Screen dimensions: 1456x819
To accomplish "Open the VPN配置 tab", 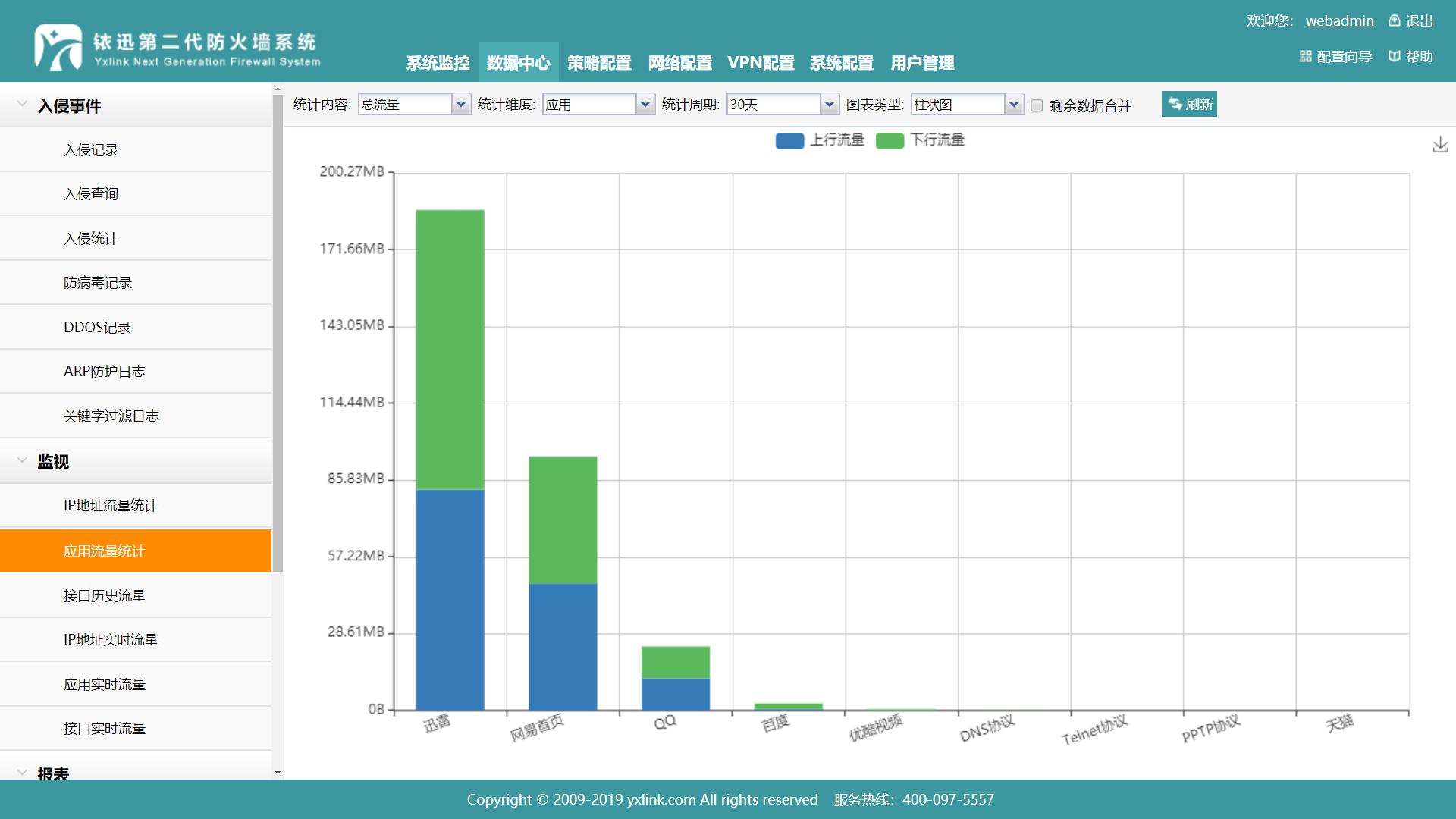I will (761, 63).
